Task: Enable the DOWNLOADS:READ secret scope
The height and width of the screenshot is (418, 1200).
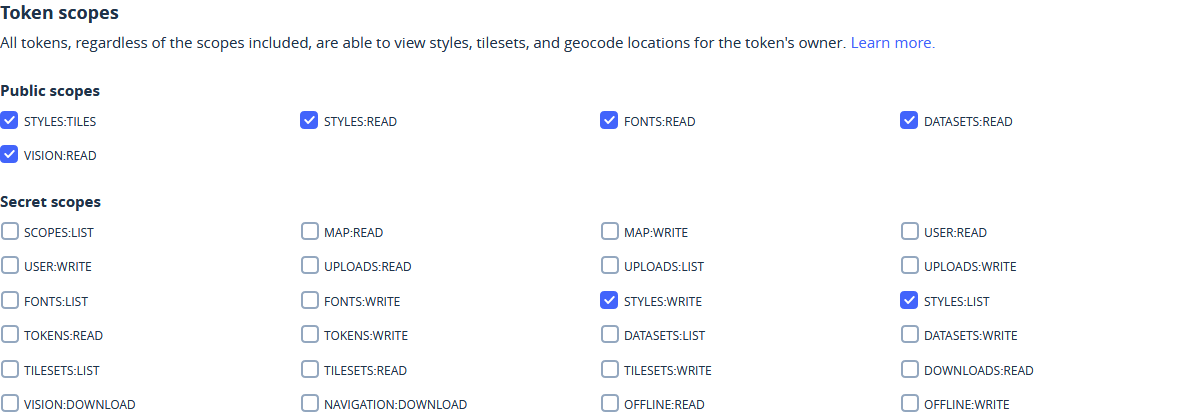Action: coord(909,369)
